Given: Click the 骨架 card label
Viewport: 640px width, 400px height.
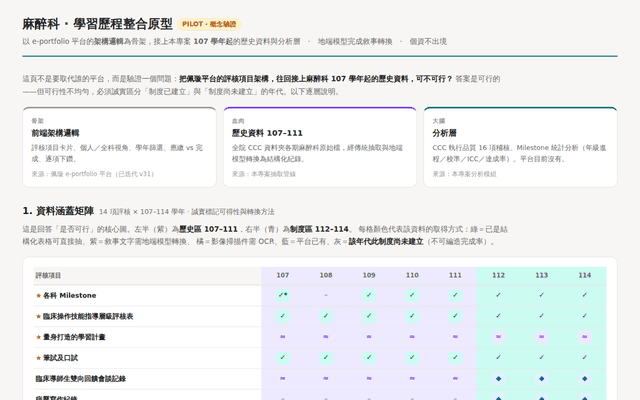Looking at the screenshot, I should tap(38, 121).
